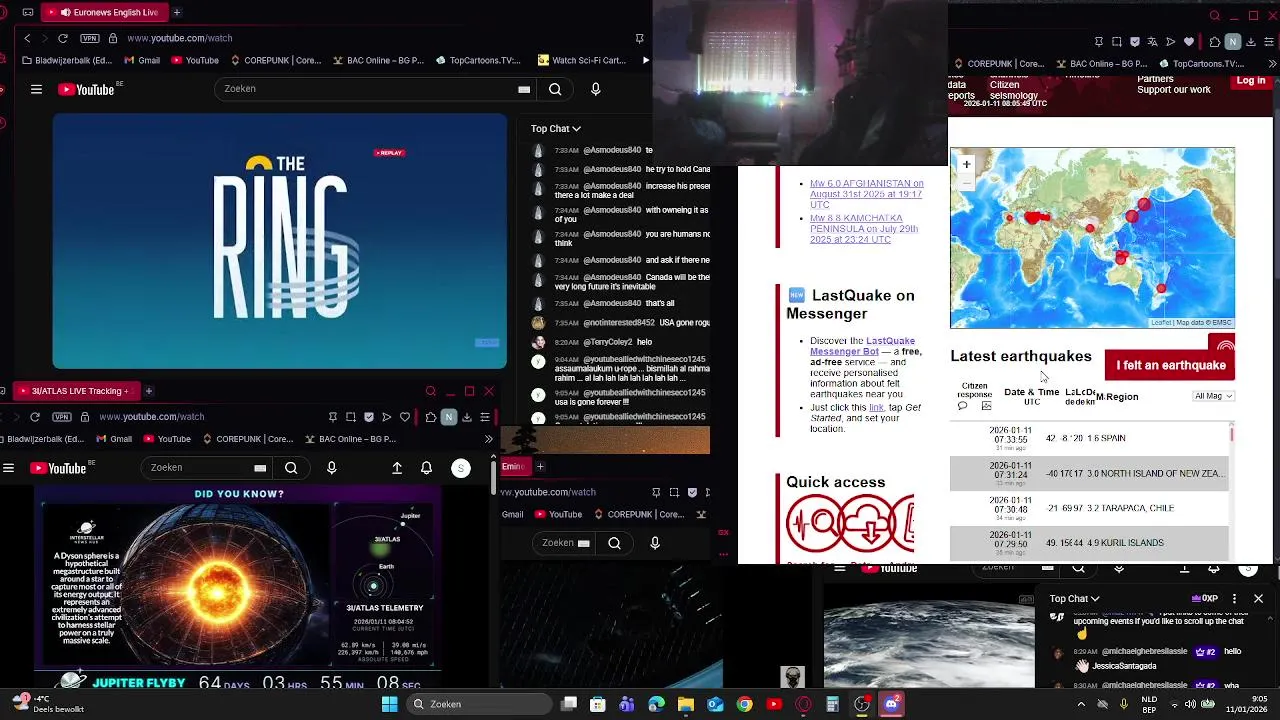Open more chat options in bottom-right chat
Screen dimensions: 1280x720
tap(1235, 598)
